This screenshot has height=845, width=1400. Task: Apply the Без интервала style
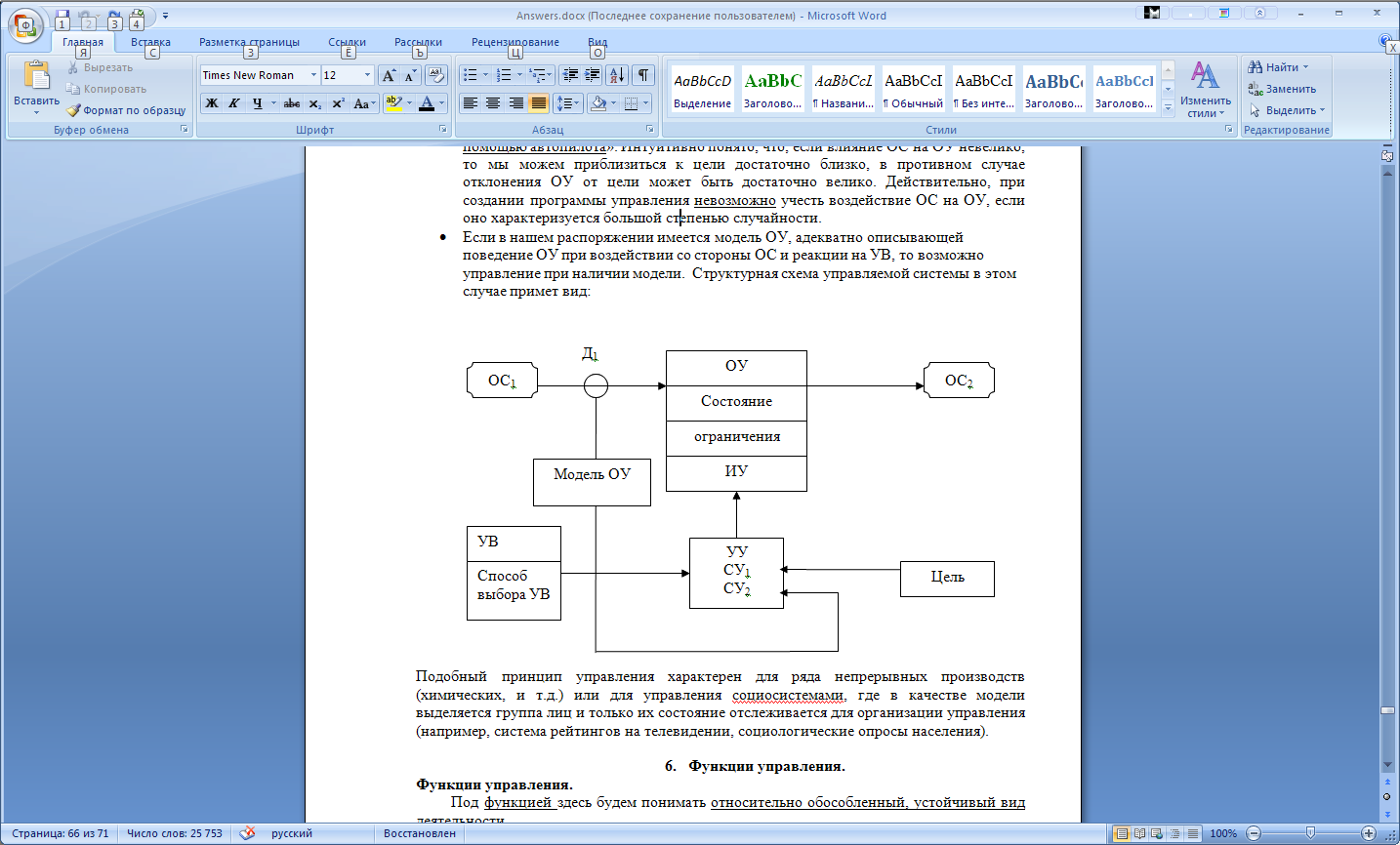983,90
